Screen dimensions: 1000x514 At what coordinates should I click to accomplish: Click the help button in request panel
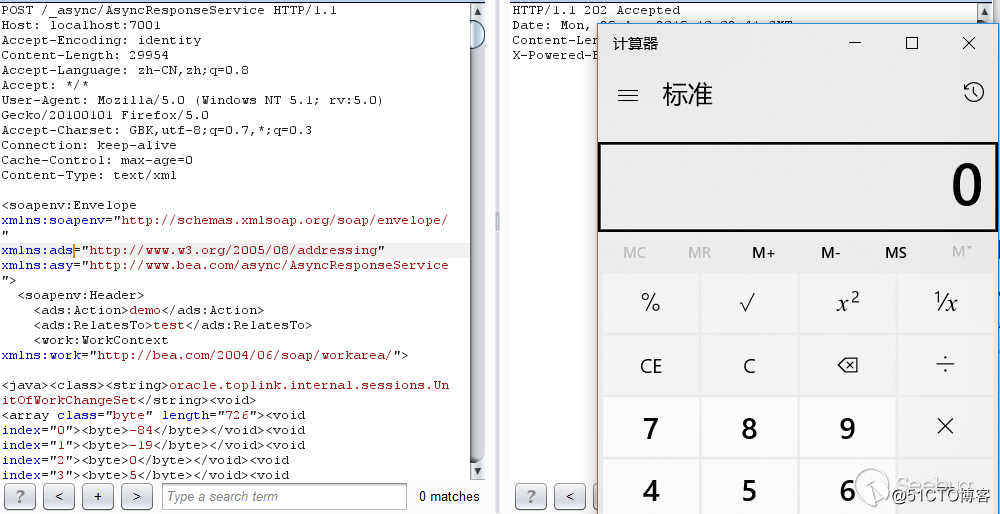[20, 496]
